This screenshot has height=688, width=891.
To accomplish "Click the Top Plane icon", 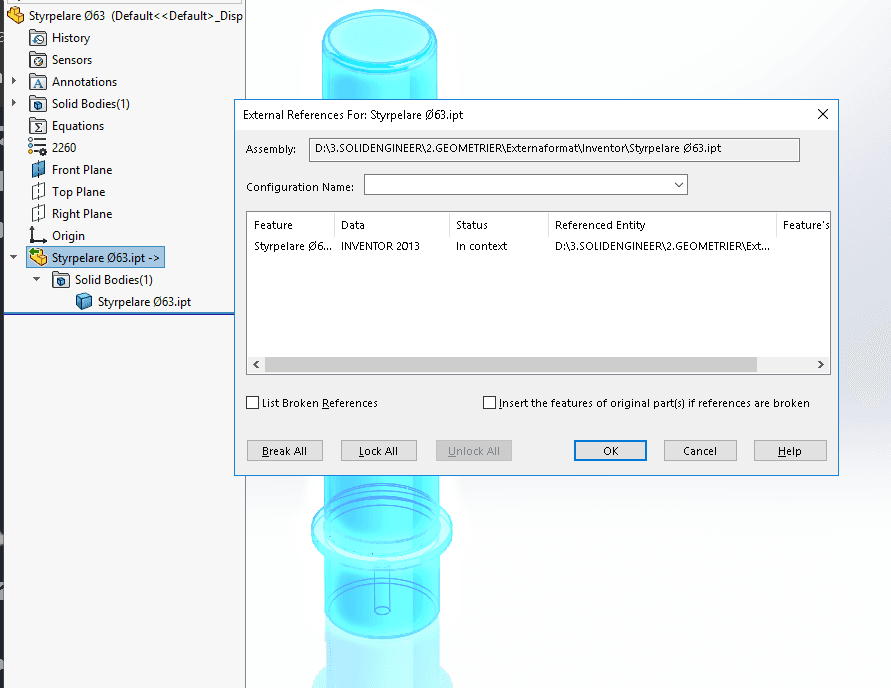I will click(38, 192).
